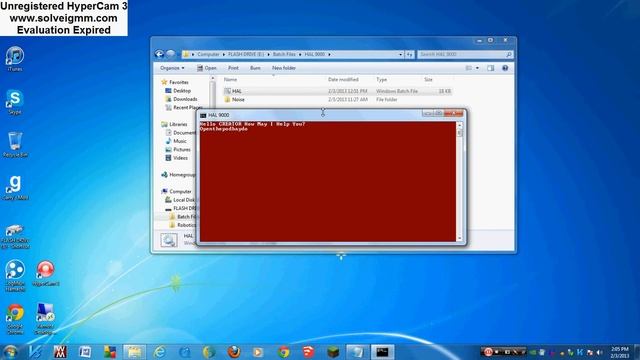Click the Open toolbar button
Image resolution: width=640 pixels, height=360 pixels.
207,68
